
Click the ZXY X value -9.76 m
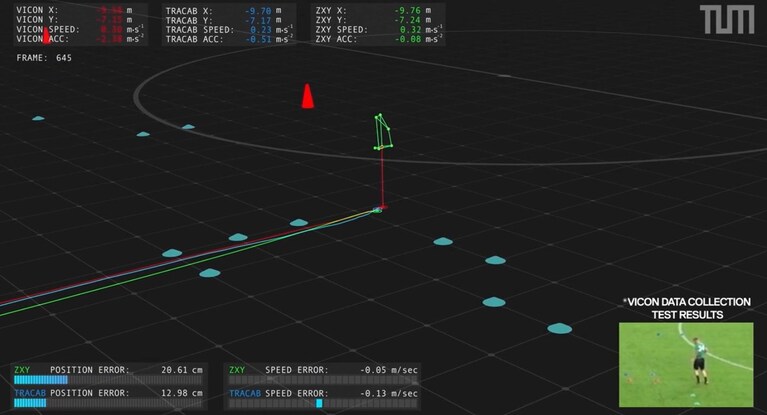click(x=413, y=10)
